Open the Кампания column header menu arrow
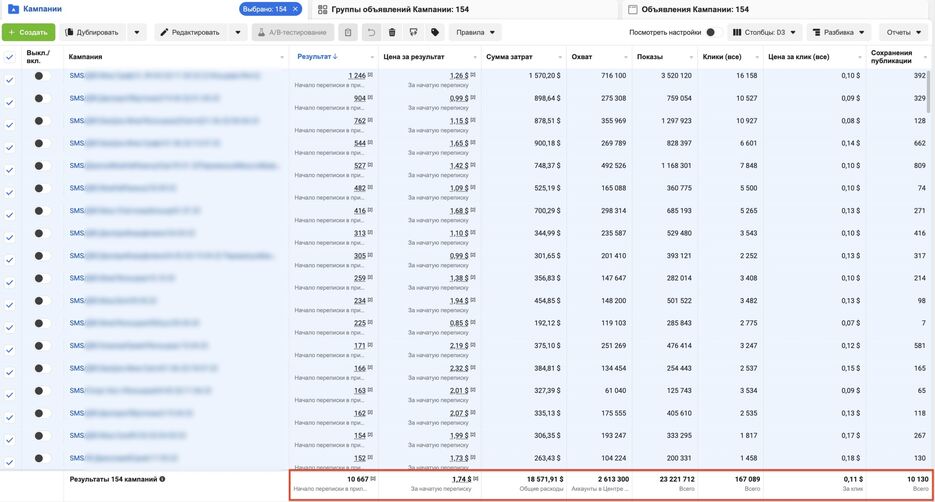This screenshot has height=502, width=935. [281, 58]
